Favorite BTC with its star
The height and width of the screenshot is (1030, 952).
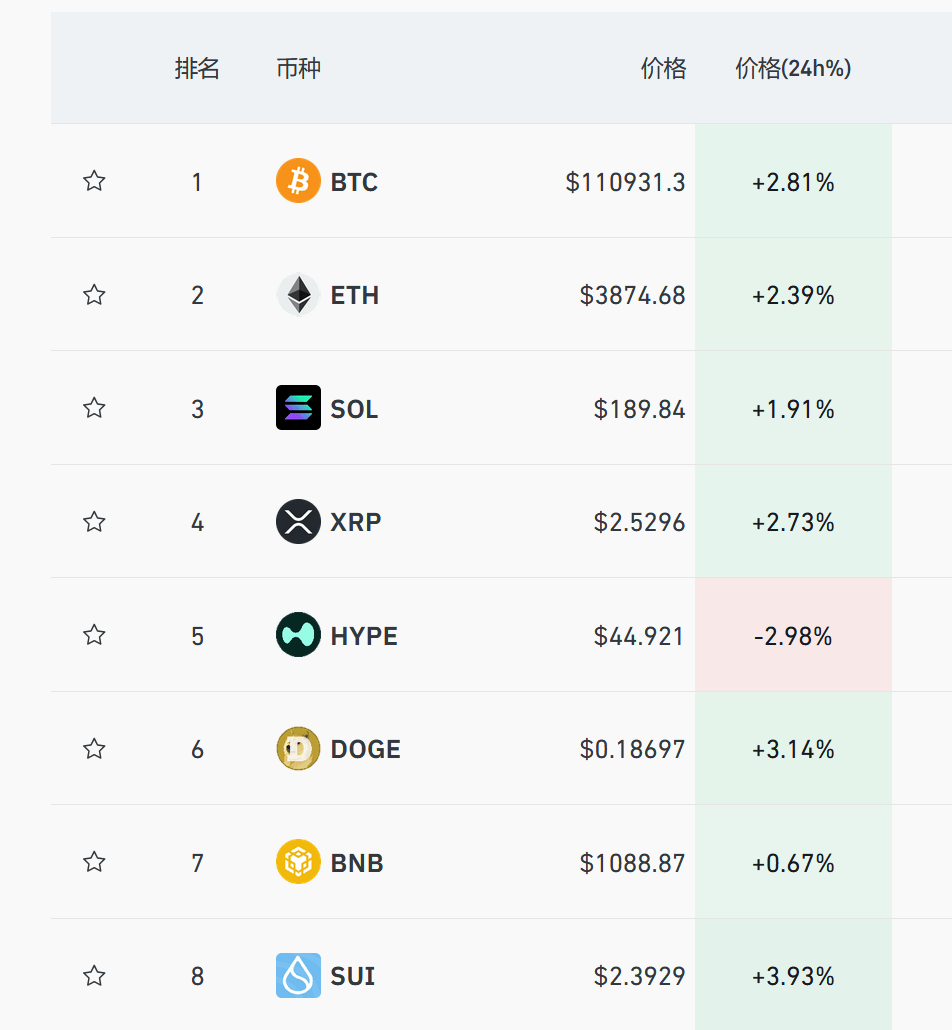click(94, 181)
